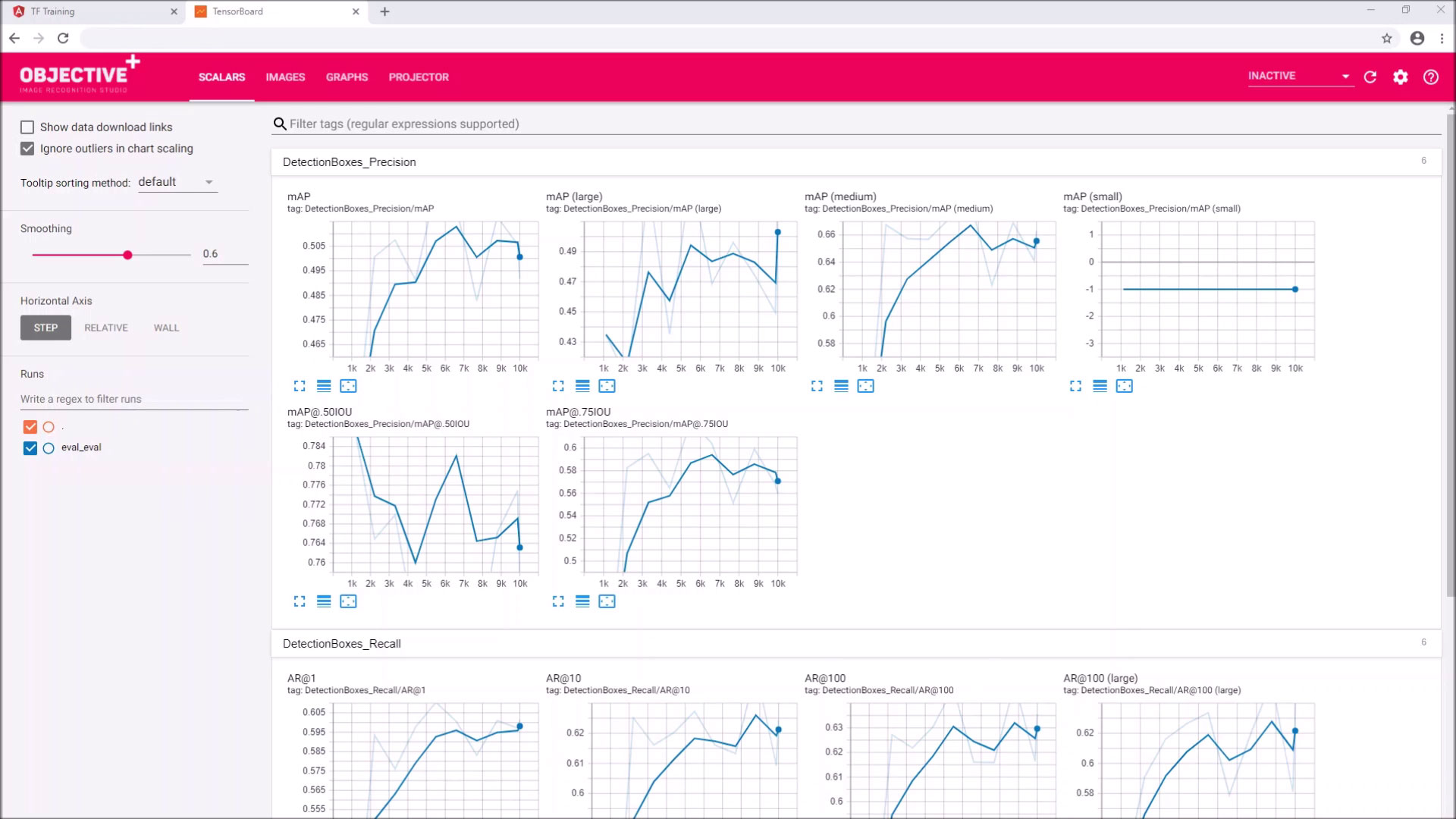Expand the mAP chart to full size
1456x819 pixels.
[x=300, y=386]
